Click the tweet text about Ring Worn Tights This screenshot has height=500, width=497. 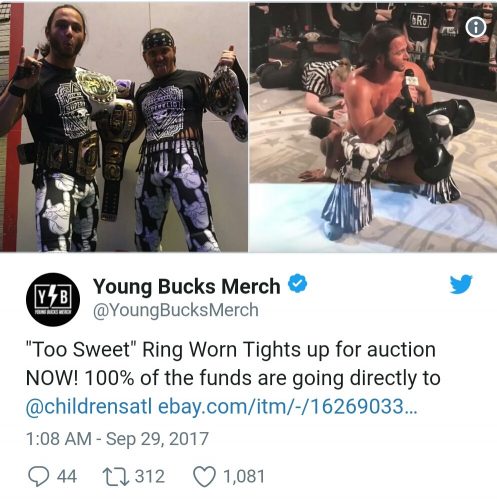(x=233, y=378)
